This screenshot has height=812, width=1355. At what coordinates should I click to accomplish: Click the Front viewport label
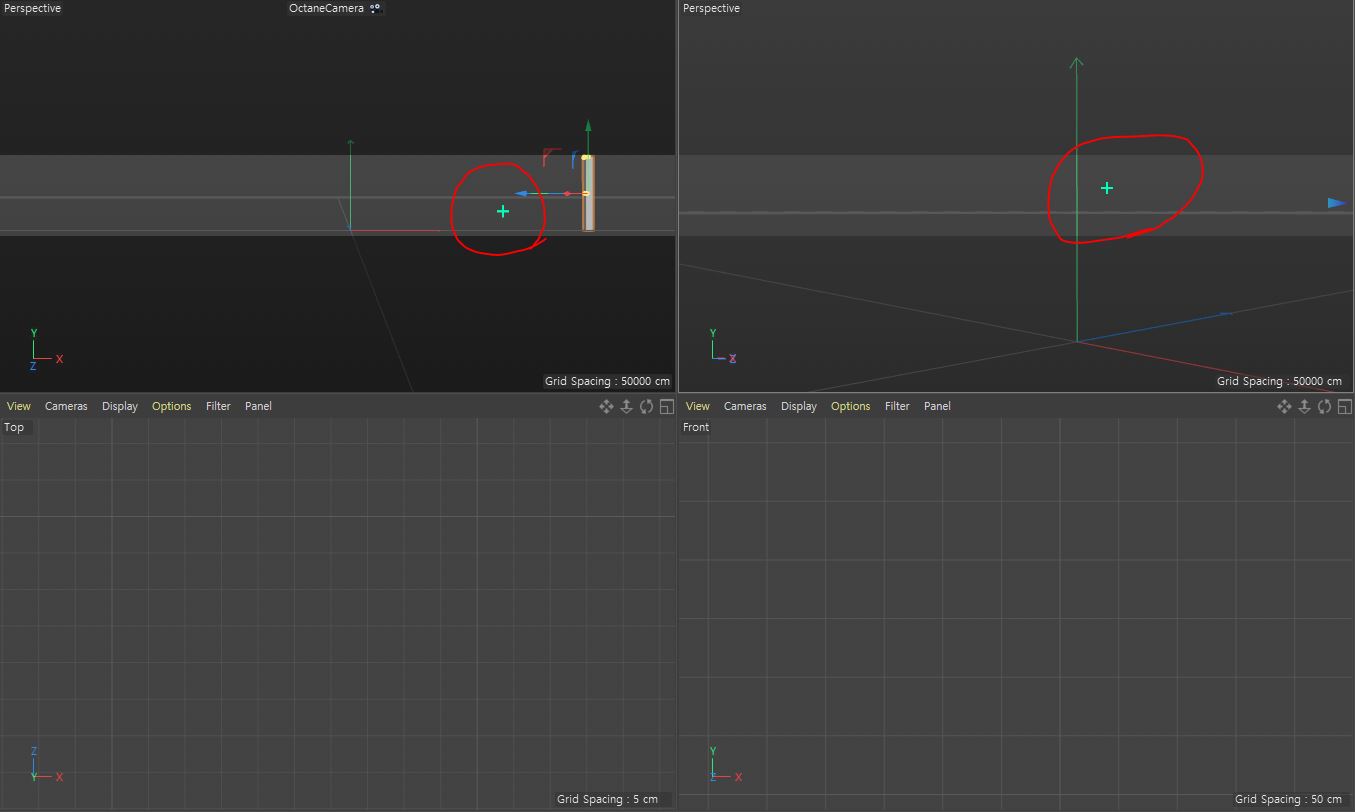point(696,427)
